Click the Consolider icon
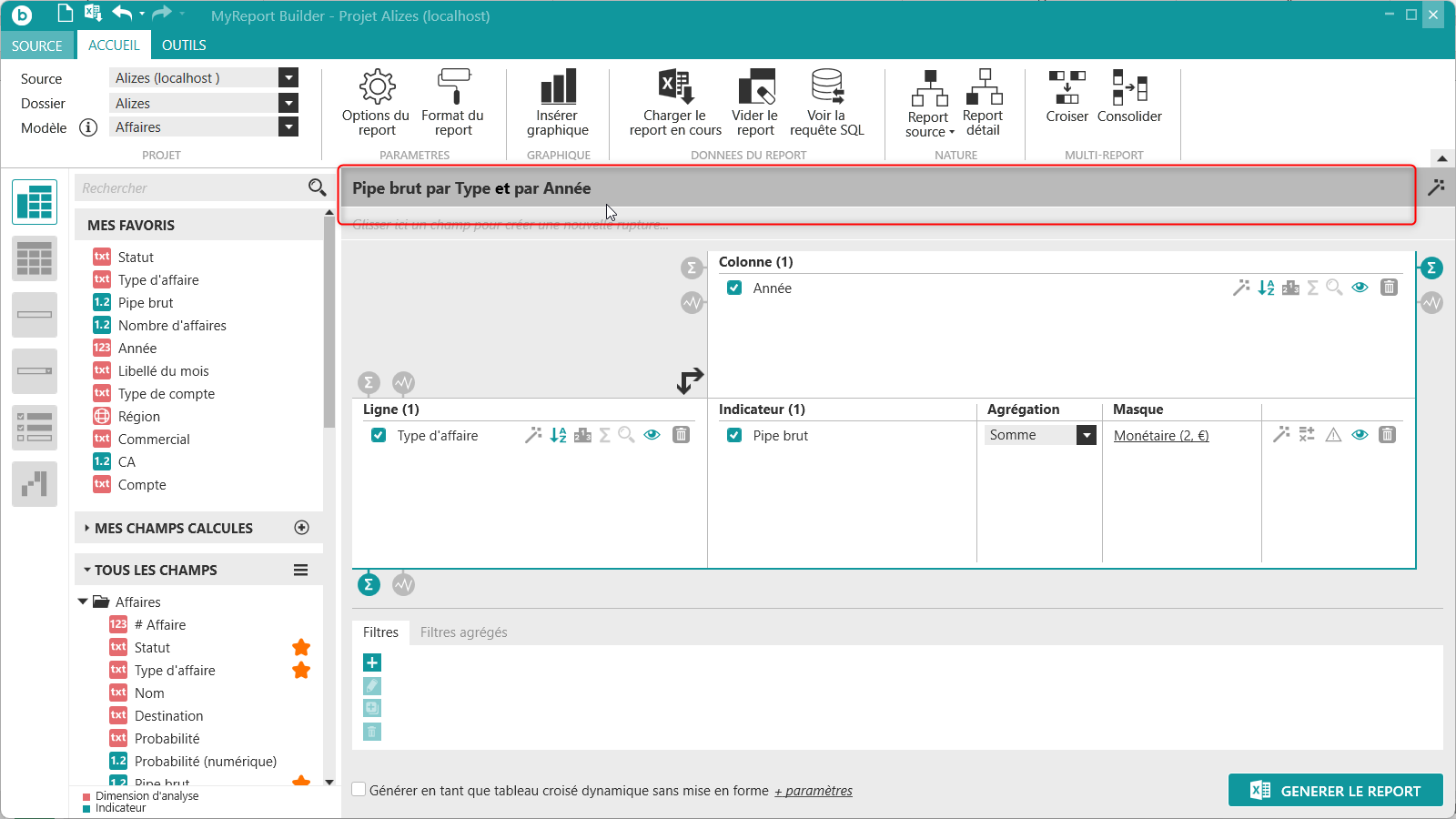The width and height of the screenshot is (1456, 819). (1129, 87)
